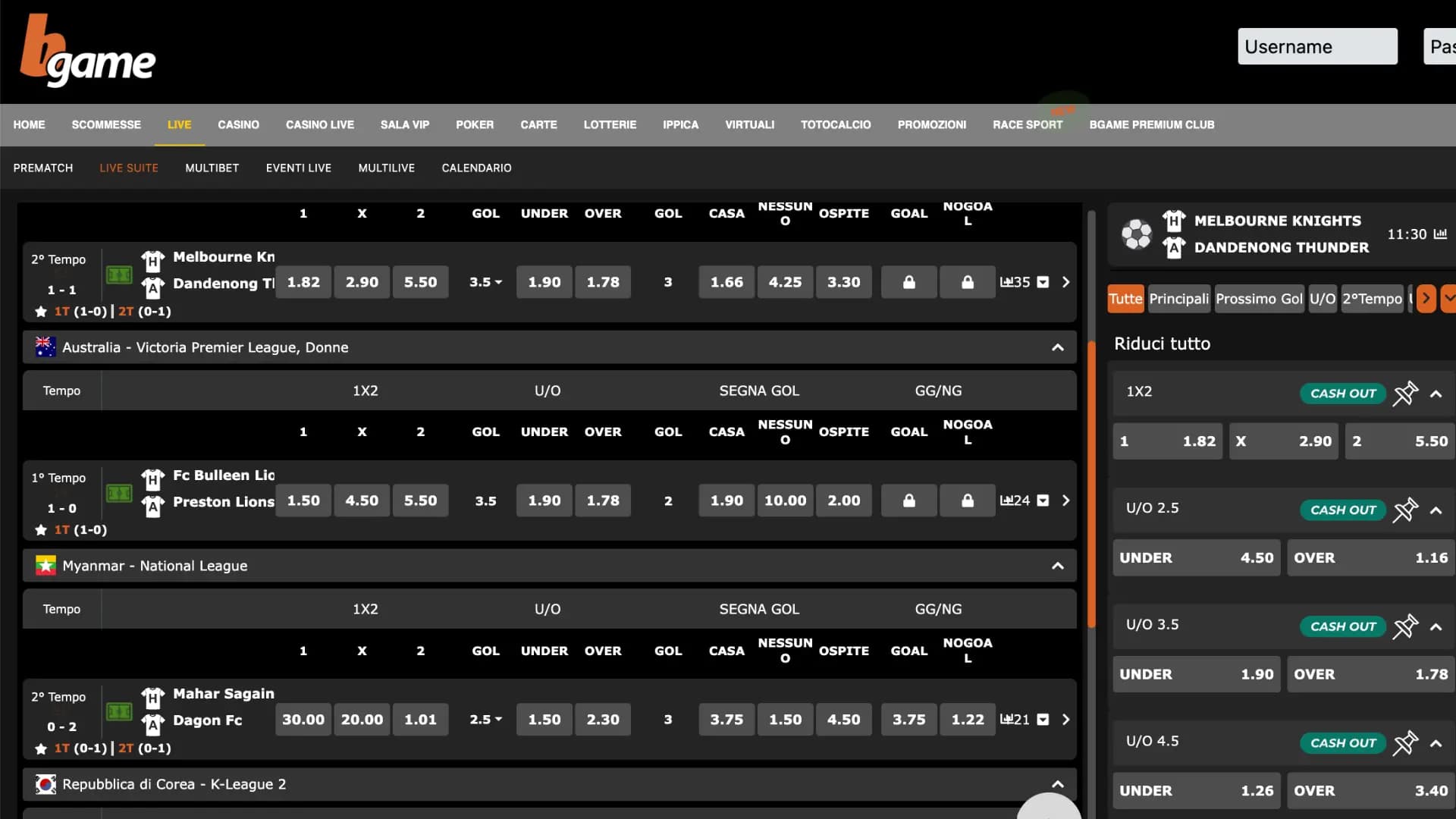This screenshot has height=819, width=1456.
Task: Open the 3.5 goal line dropdown for Melbourne
Action: 485,282
